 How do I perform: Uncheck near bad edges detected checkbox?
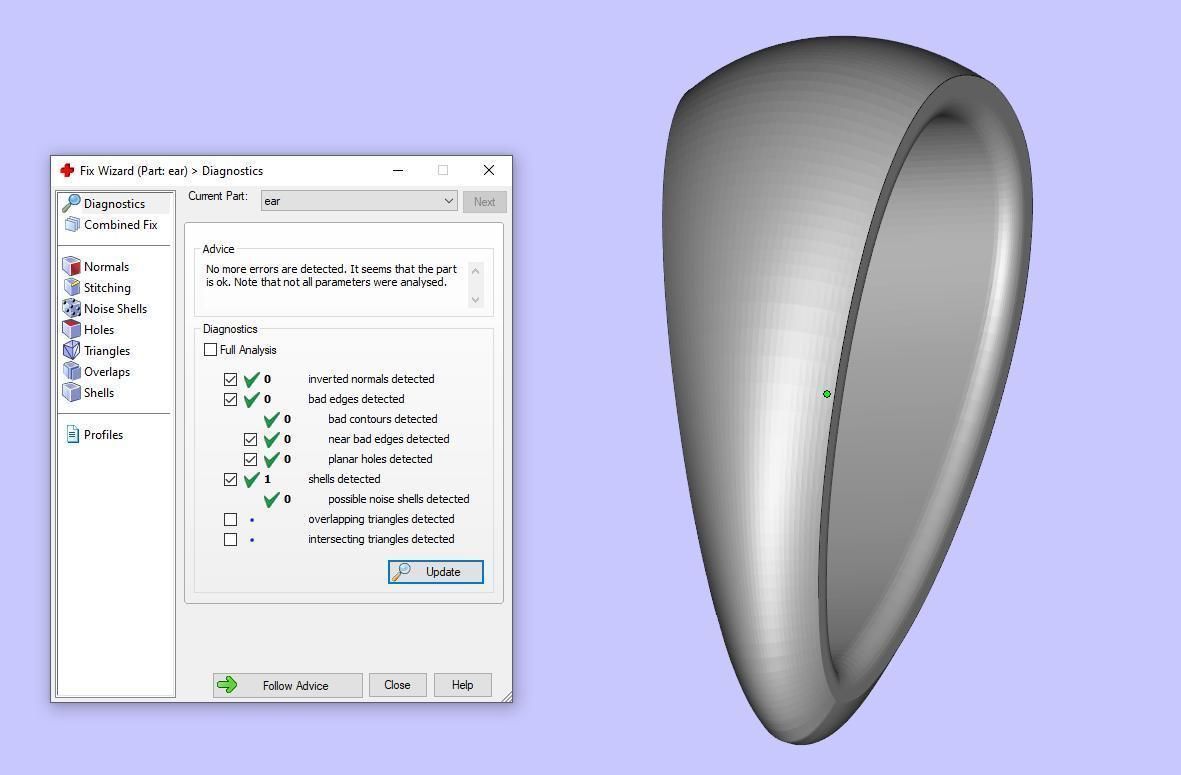251,439
